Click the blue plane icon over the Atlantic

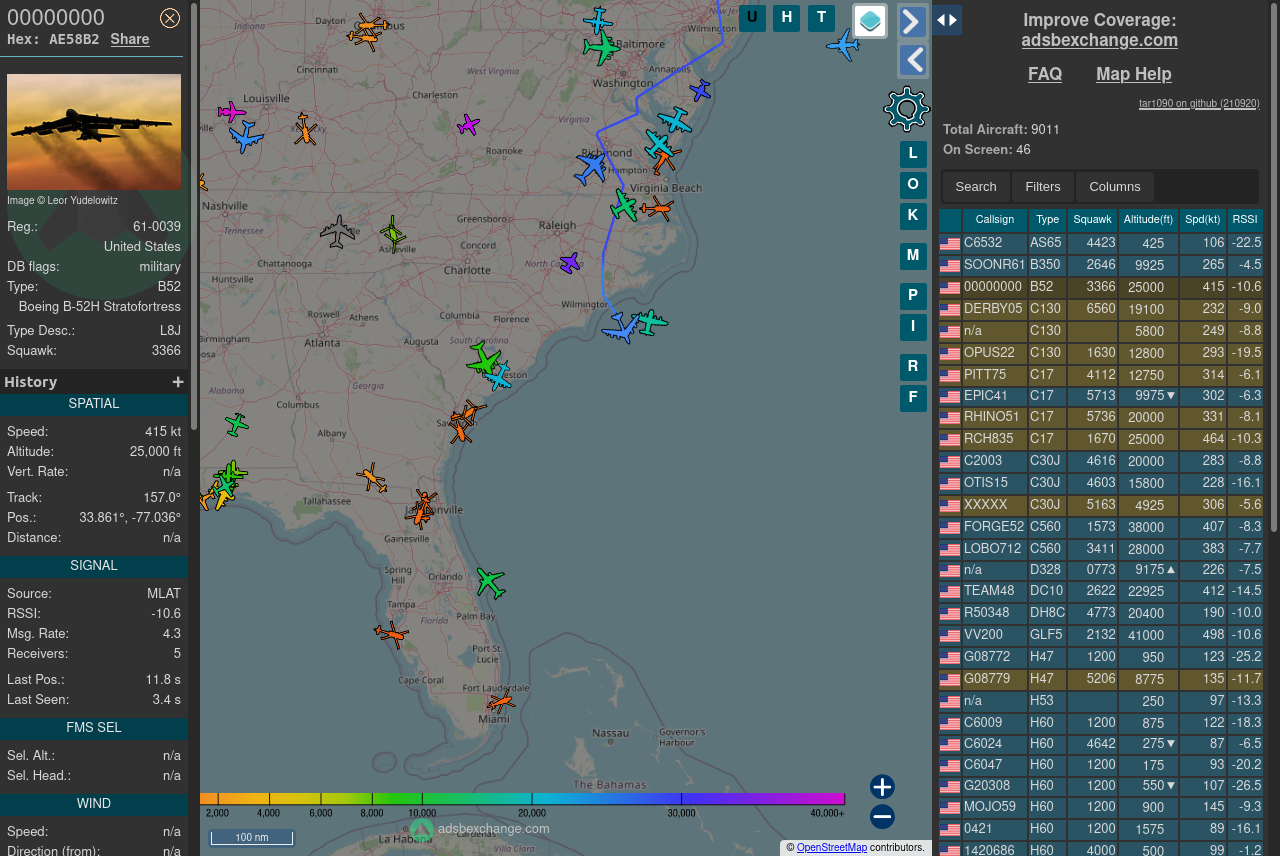[x=843, y=45]
